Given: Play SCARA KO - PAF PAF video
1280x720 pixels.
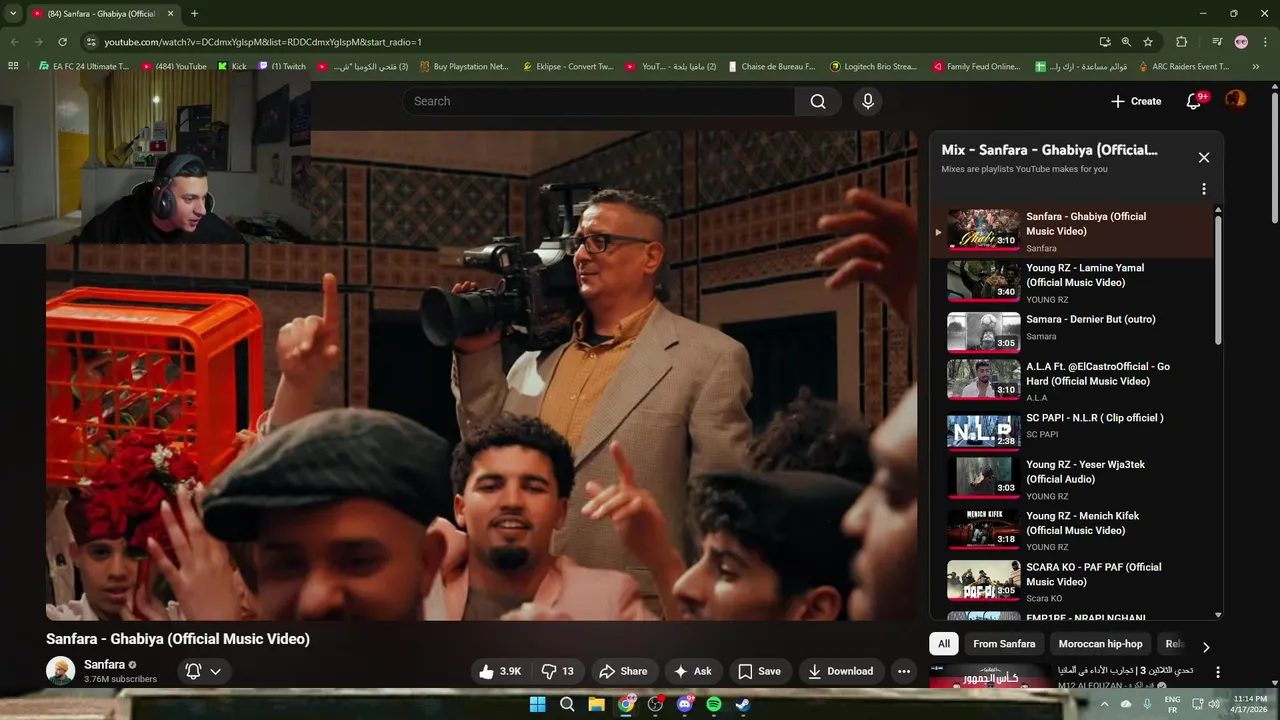Looking at the screenshot, I should click(x=1071, y=580).
